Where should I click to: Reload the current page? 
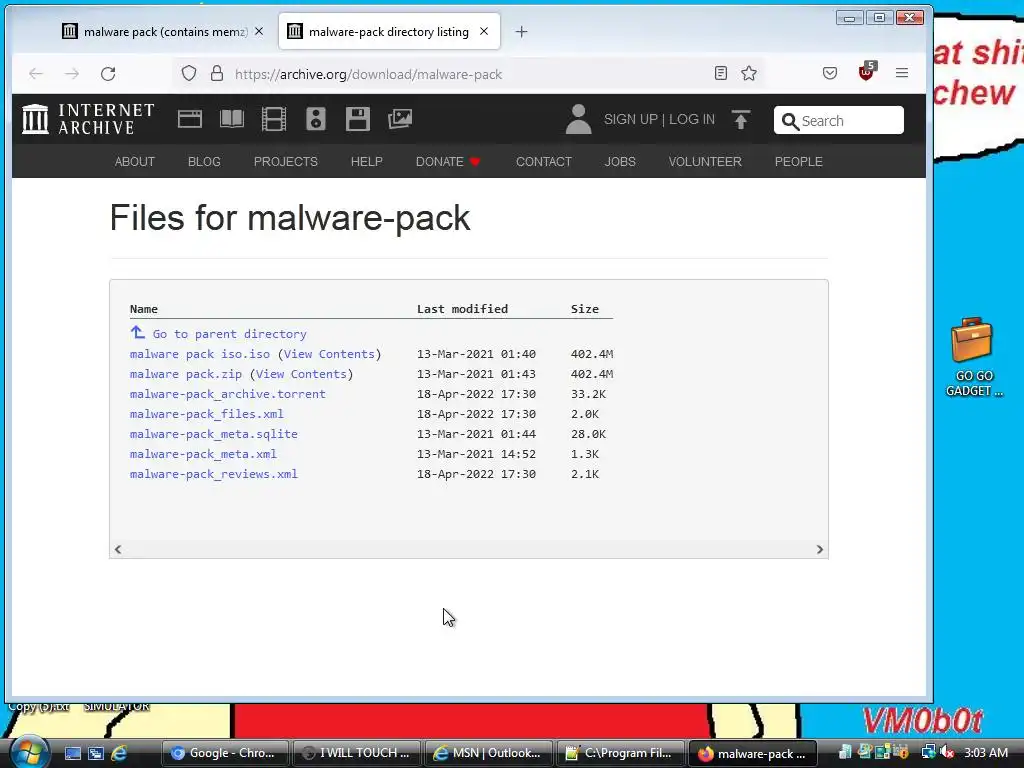(108, 74)
